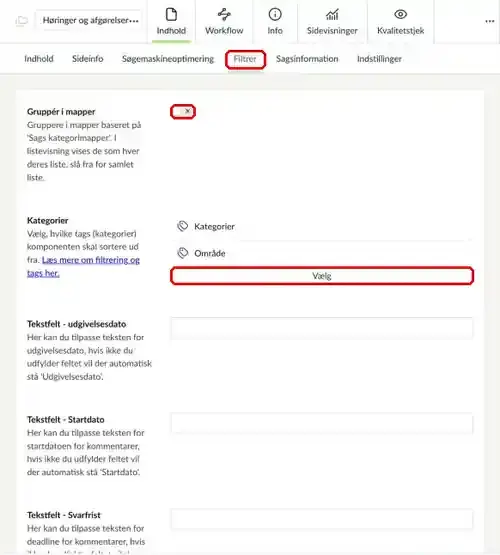Toggle the Gruppér i mapper switch

point(183,111)
